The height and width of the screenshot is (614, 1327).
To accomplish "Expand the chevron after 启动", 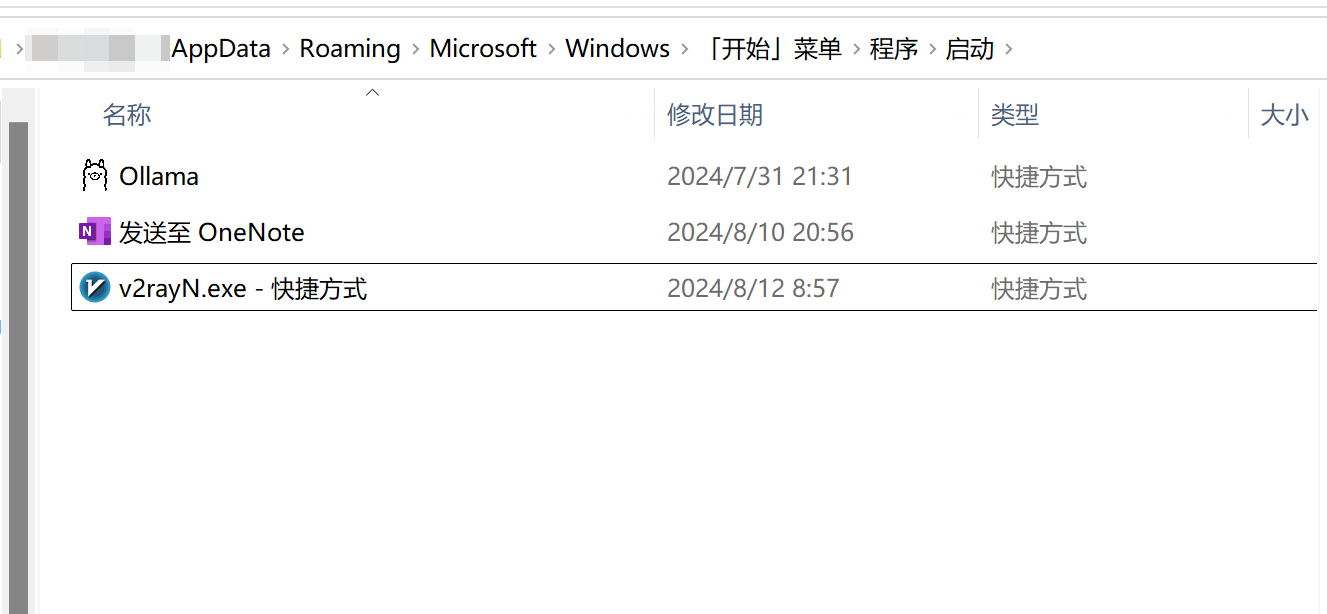I will tap(1010, 48).
